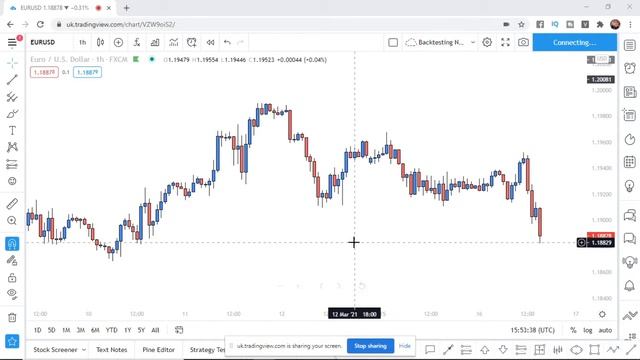Viewport: 640px width, 360px height.
Task: Open calendar panel in right sidebar
Action: [x=630, y=162]
